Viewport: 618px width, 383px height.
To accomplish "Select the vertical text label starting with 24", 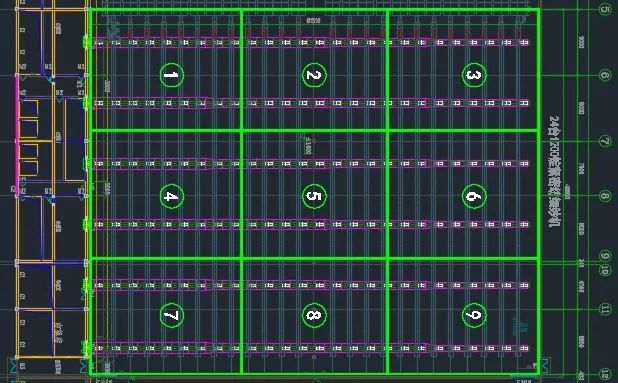I will point(555,171).
